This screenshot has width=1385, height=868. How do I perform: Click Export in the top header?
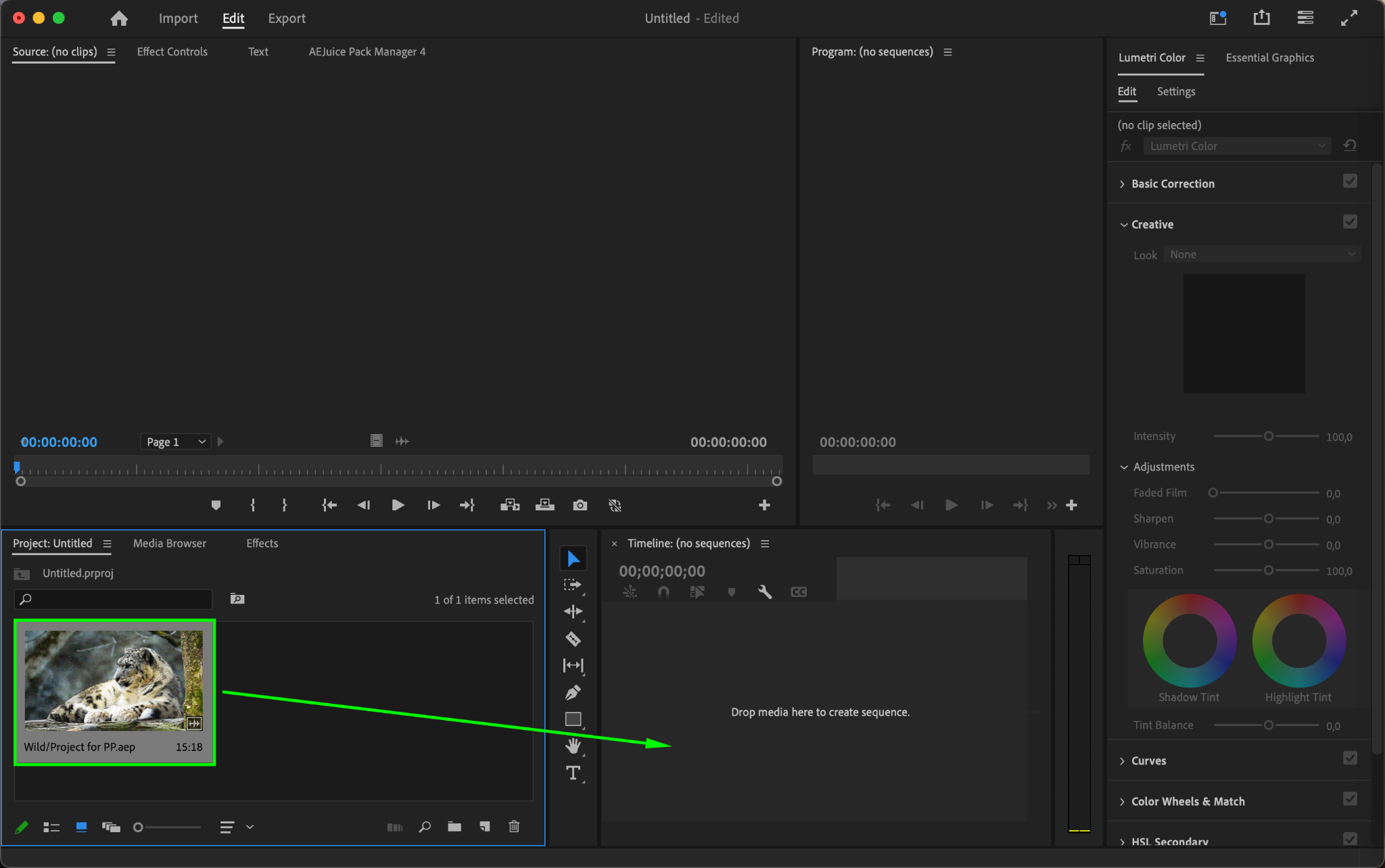pyautogui.click(x=287, y=18)
